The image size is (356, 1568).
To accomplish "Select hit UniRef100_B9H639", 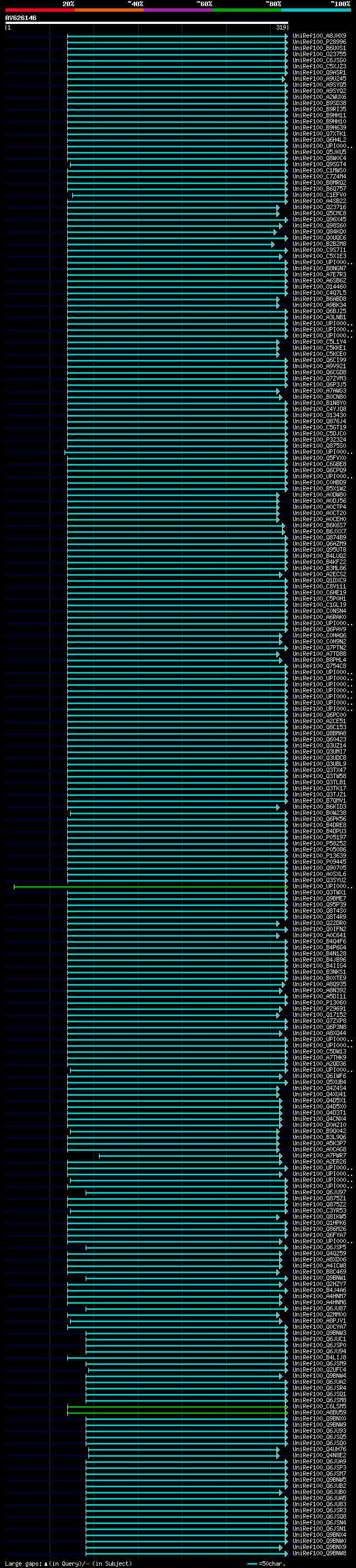I will pos(319,128).
